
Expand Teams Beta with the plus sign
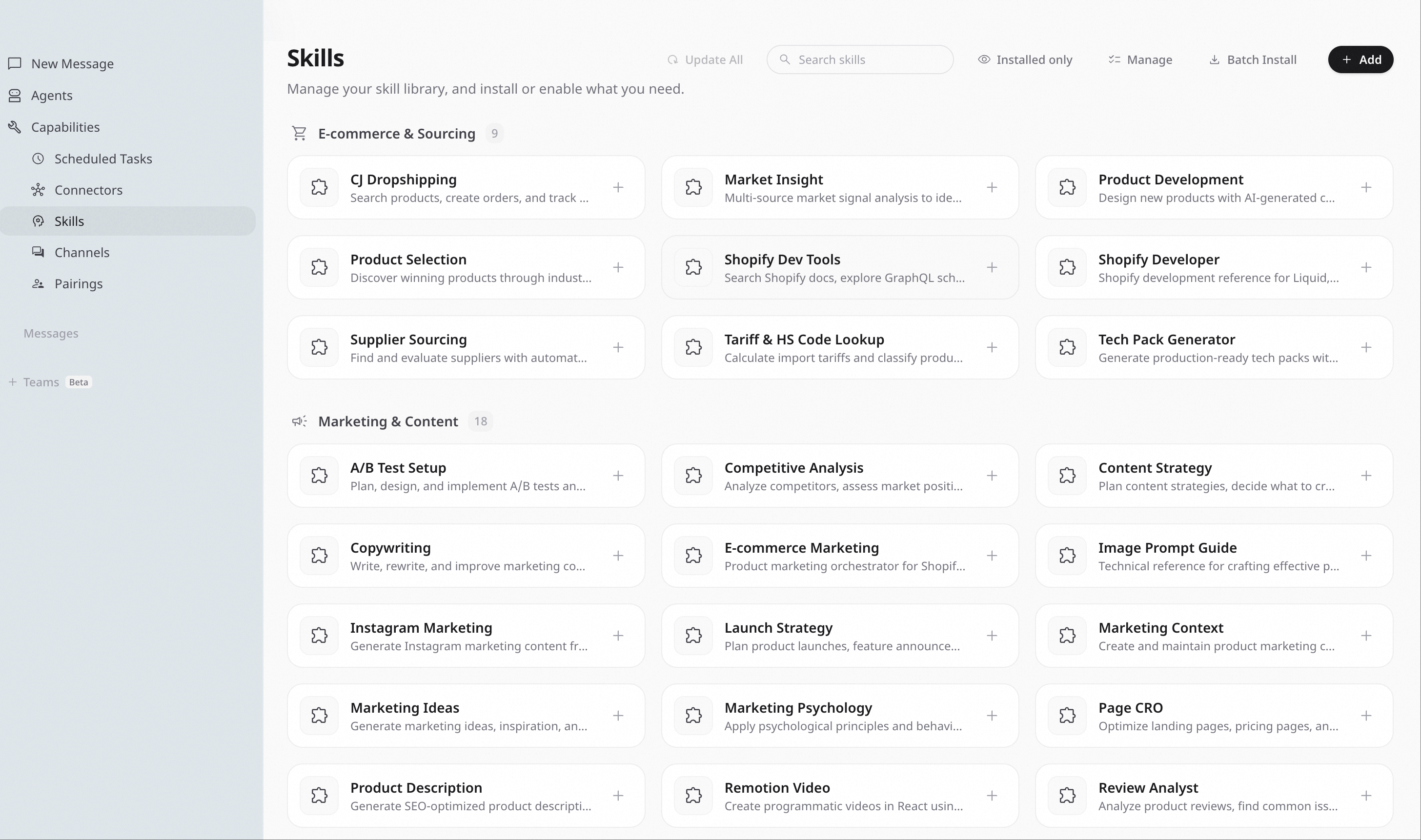coord(13,382)
